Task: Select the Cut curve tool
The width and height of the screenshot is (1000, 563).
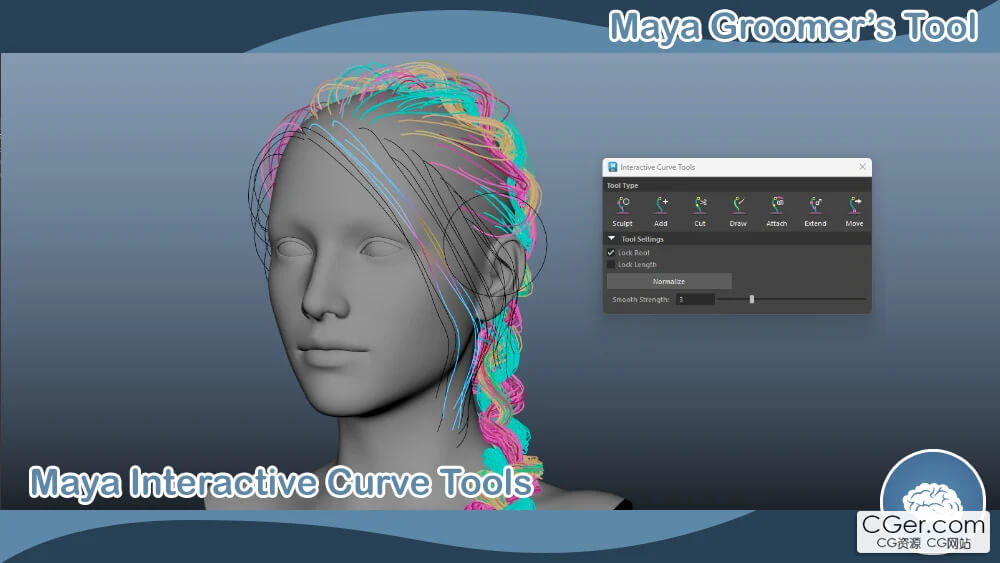Action: click(700, 211)
